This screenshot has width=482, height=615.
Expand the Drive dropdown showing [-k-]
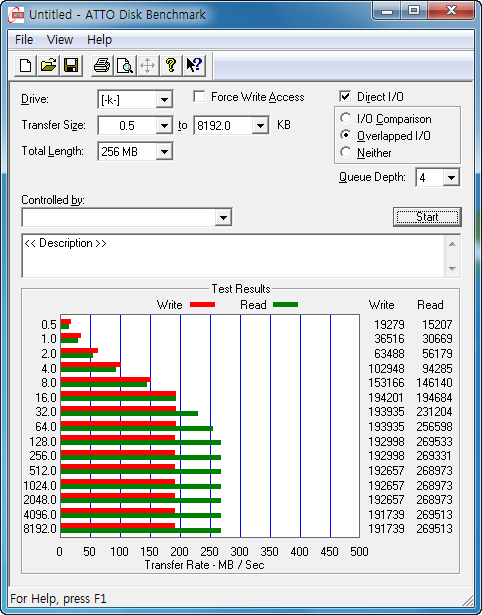click(164, 100)
